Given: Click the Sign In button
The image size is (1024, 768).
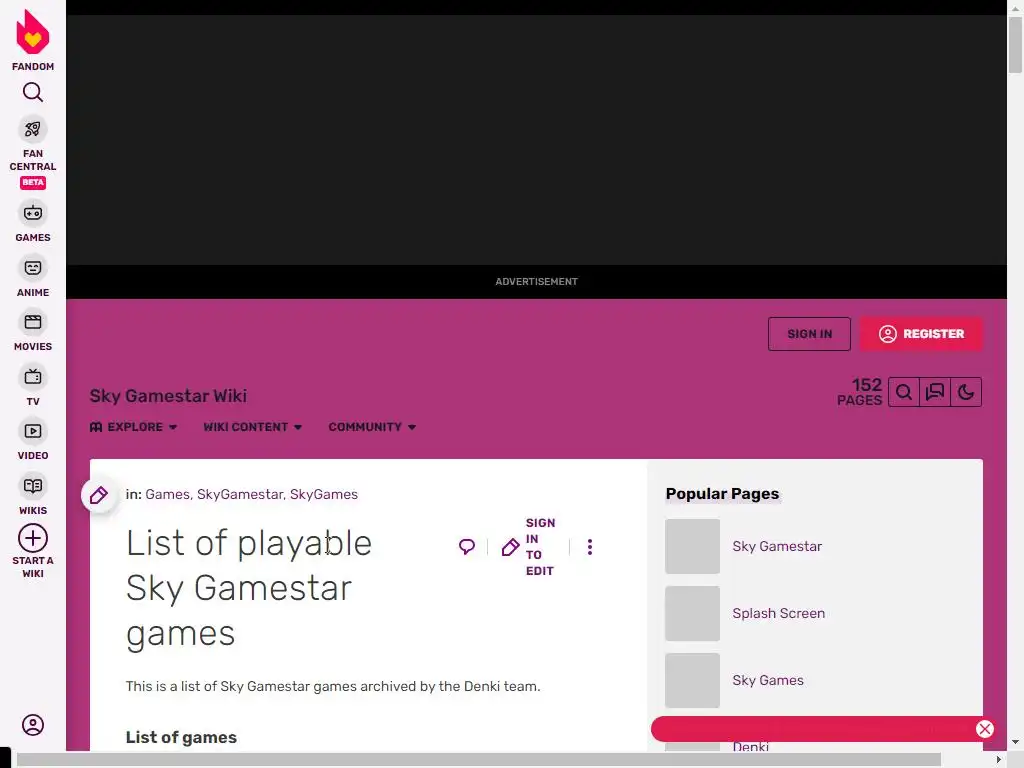Looking at the screenshot, I should point(809,334).
